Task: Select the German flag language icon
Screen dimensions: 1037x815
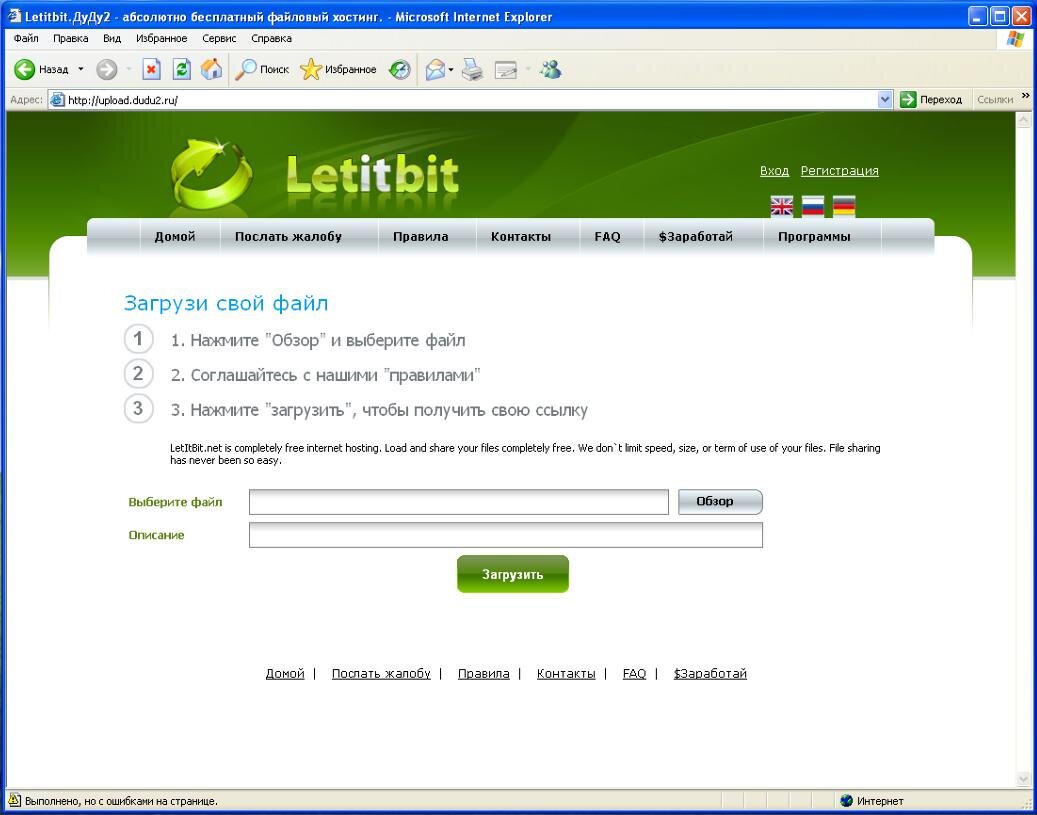Action: tap(844, 206)
